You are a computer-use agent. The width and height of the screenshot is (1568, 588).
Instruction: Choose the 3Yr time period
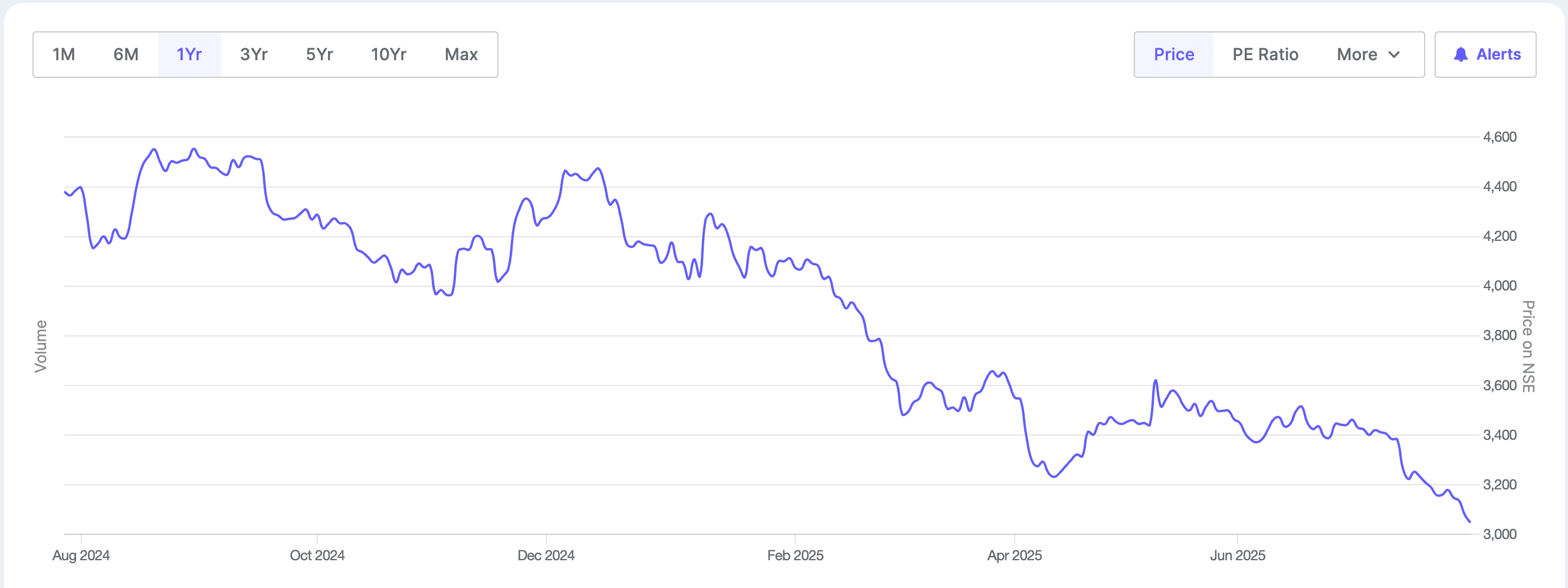(253, 55)
